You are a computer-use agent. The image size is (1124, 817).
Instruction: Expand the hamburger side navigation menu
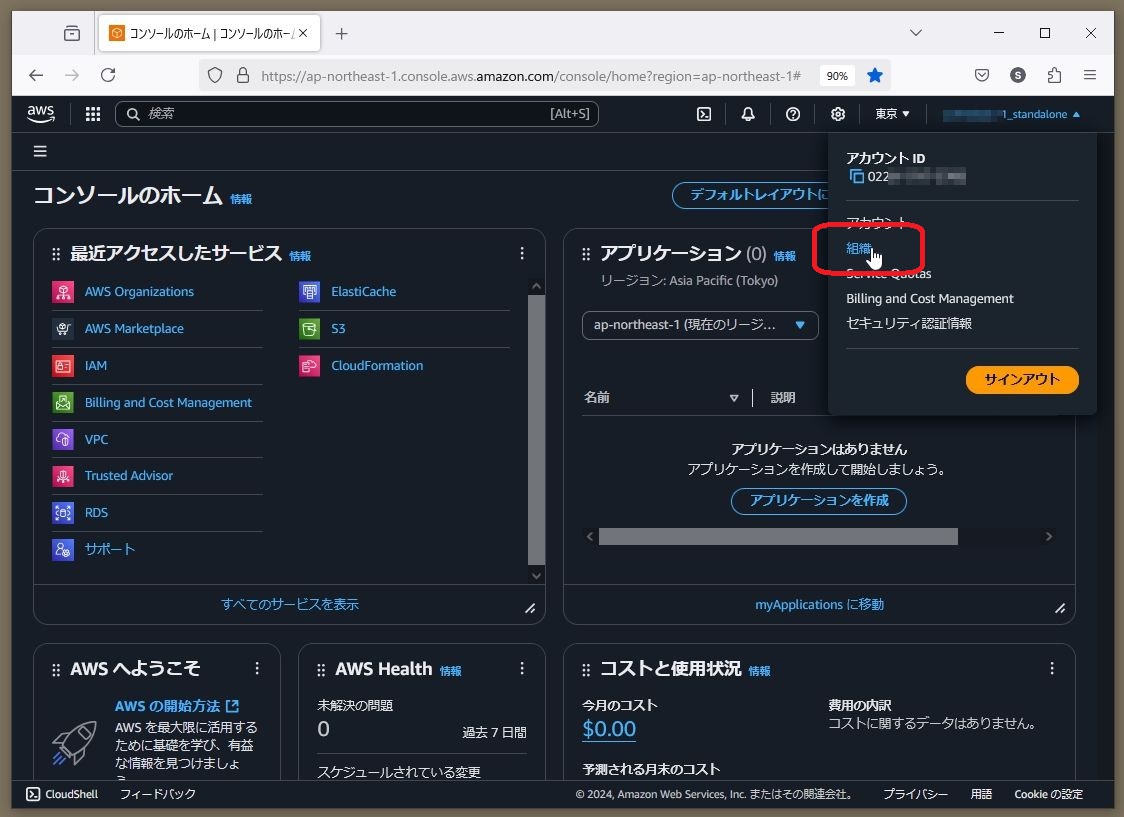pos(40,151)
